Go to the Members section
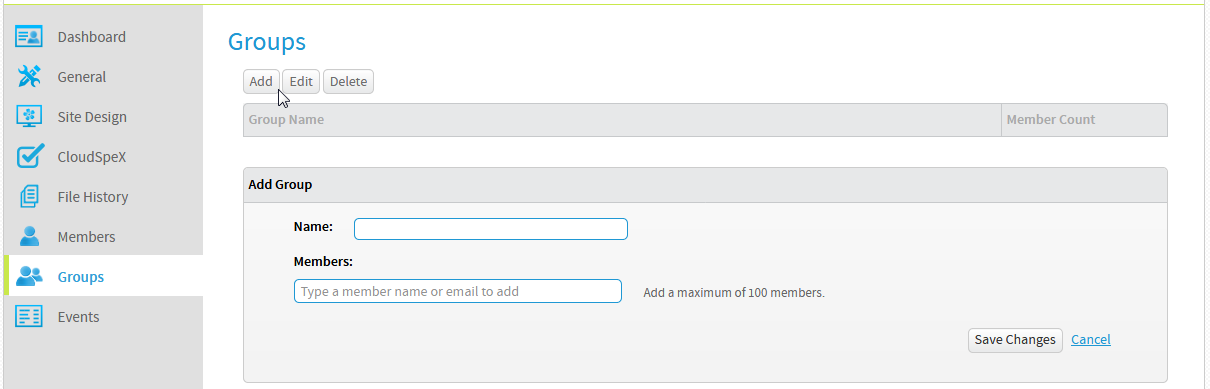 click(x=87, y=237)
